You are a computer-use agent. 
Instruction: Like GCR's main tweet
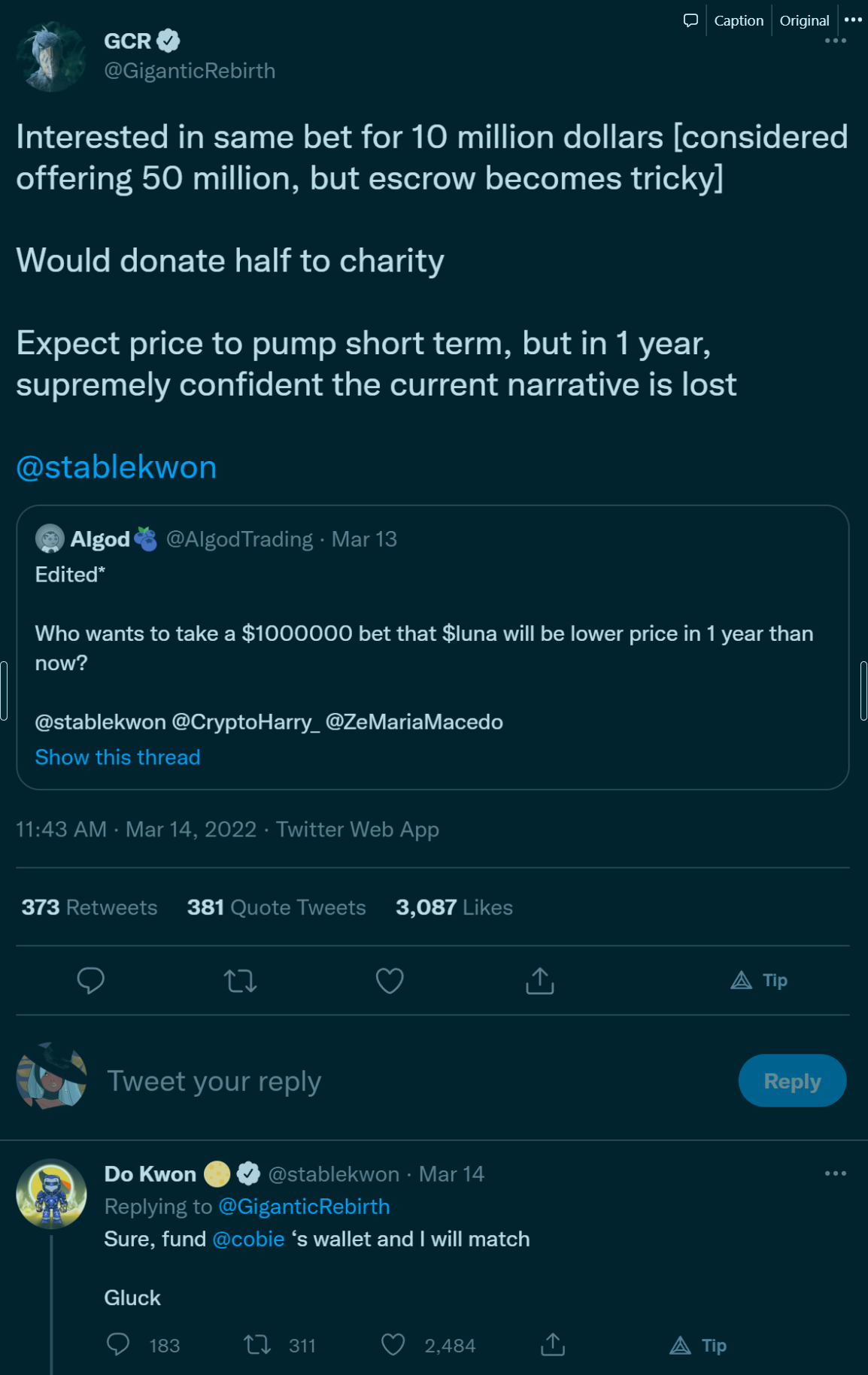click(390, 980)
